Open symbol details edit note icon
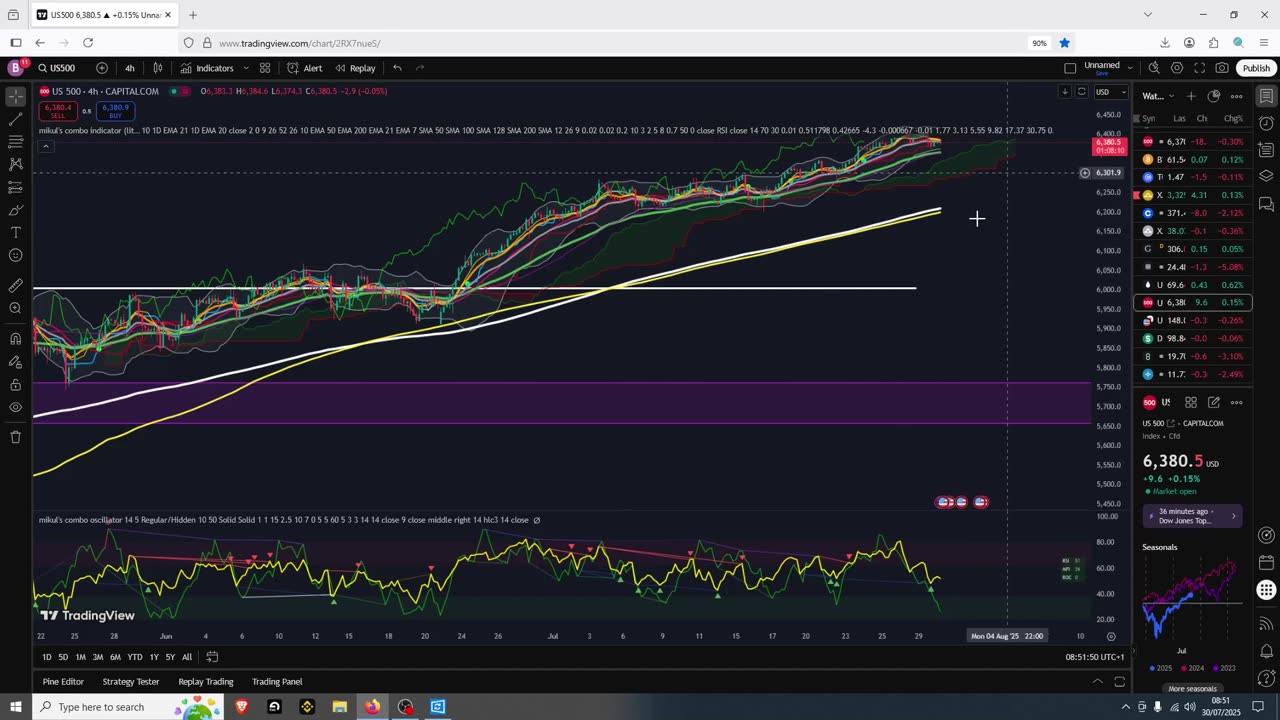This screenshot has width=1280, height=720. pos(1213,402)
